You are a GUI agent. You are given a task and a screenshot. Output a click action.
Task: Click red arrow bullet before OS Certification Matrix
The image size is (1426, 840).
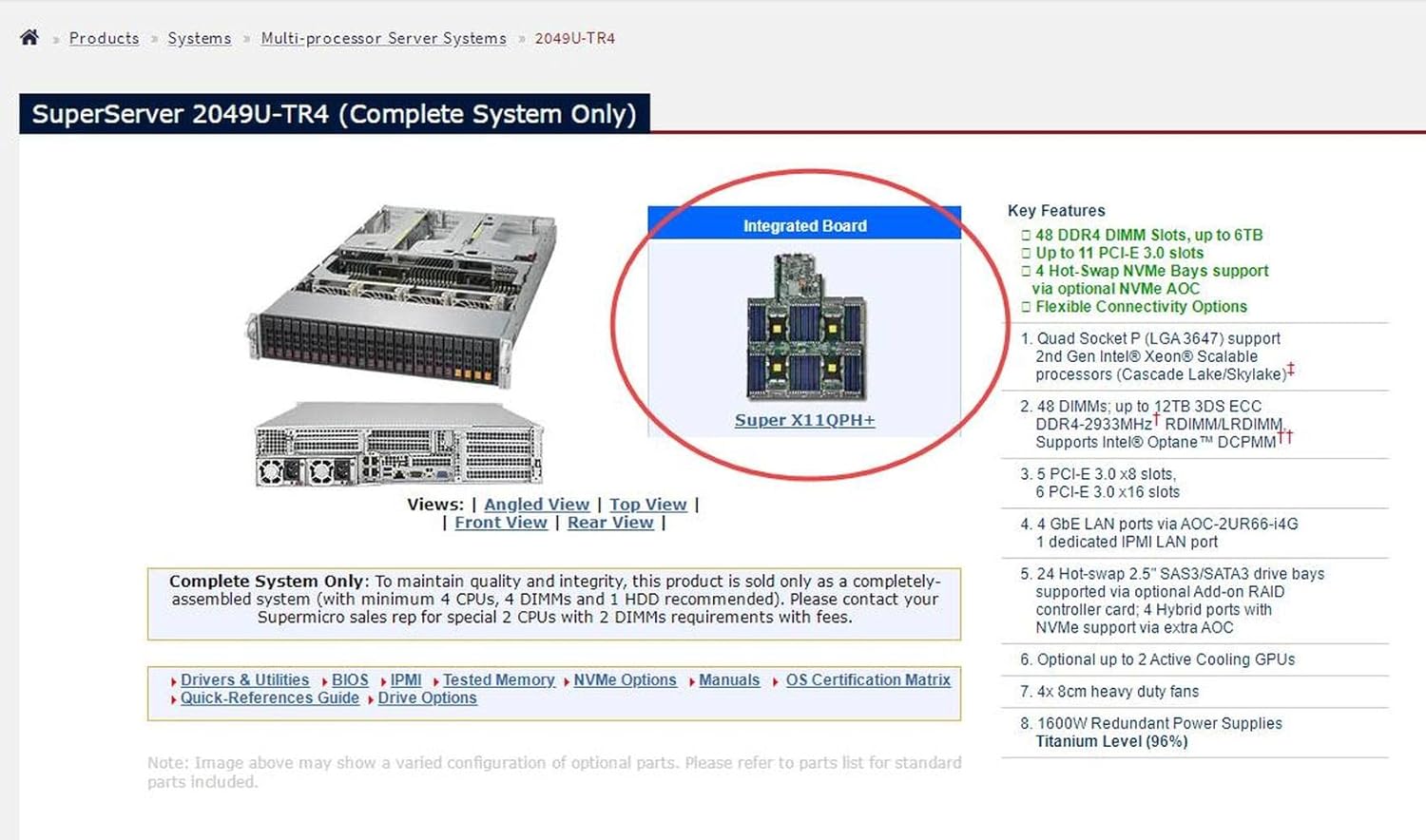pyautogui.click(x=776, y=681)
